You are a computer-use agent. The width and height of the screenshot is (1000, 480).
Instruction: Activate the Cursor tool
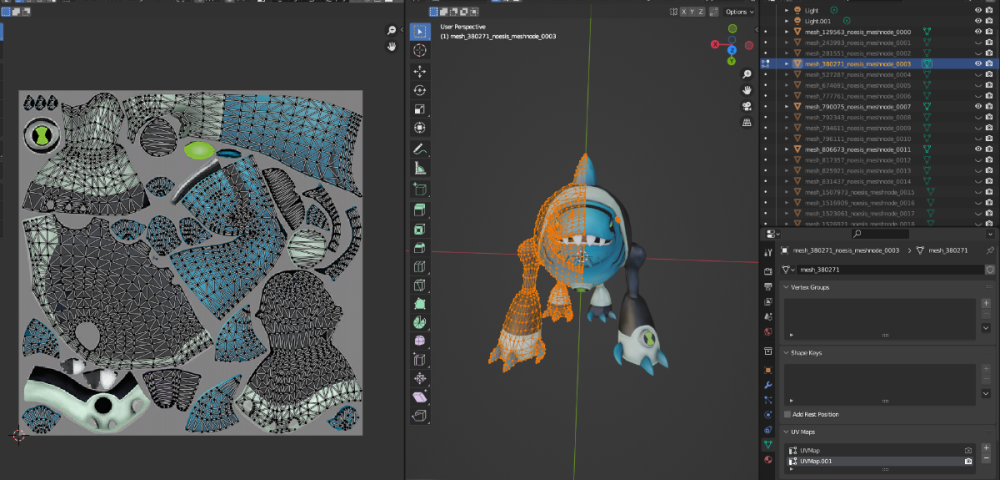pyautogui.click(x=420, y=50)
